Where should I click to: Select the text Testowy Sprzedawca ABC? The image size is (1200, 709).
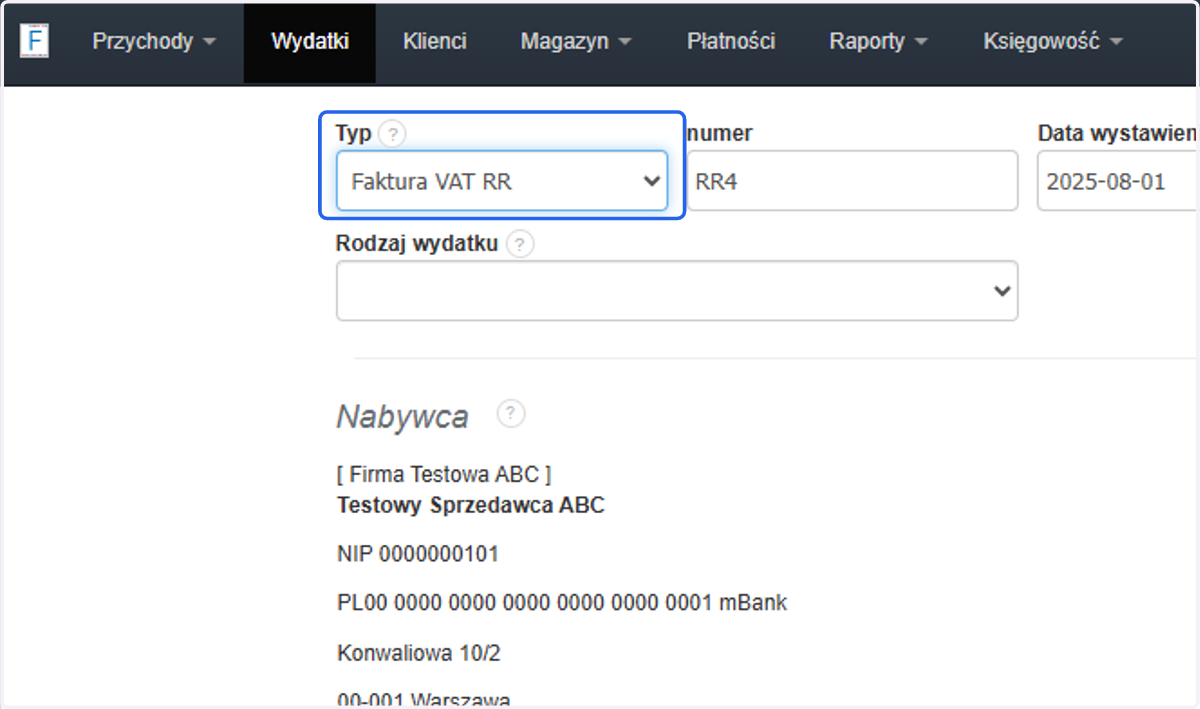click(471, 505)
